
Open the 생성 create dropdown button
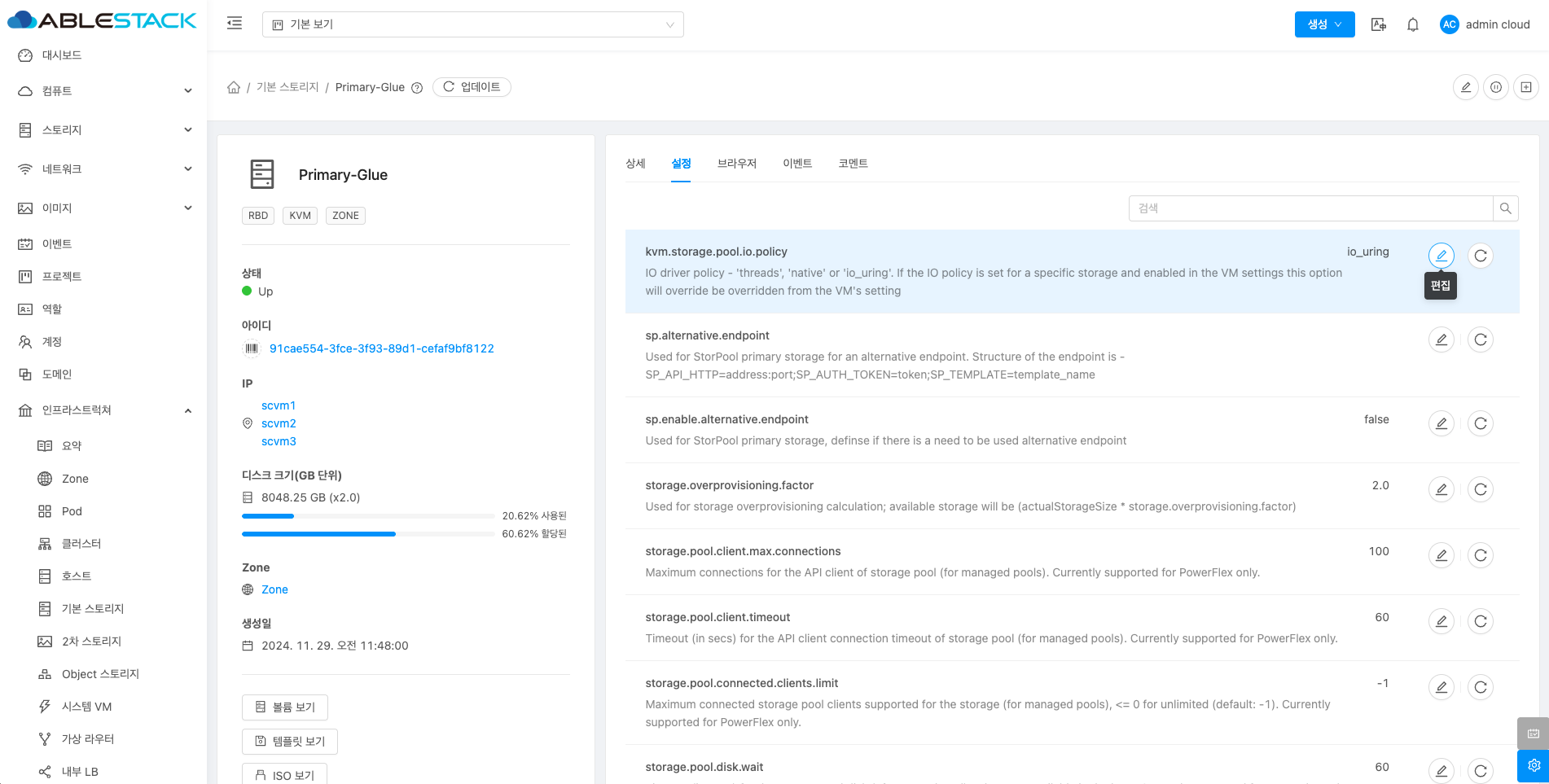pos(1323,24)
